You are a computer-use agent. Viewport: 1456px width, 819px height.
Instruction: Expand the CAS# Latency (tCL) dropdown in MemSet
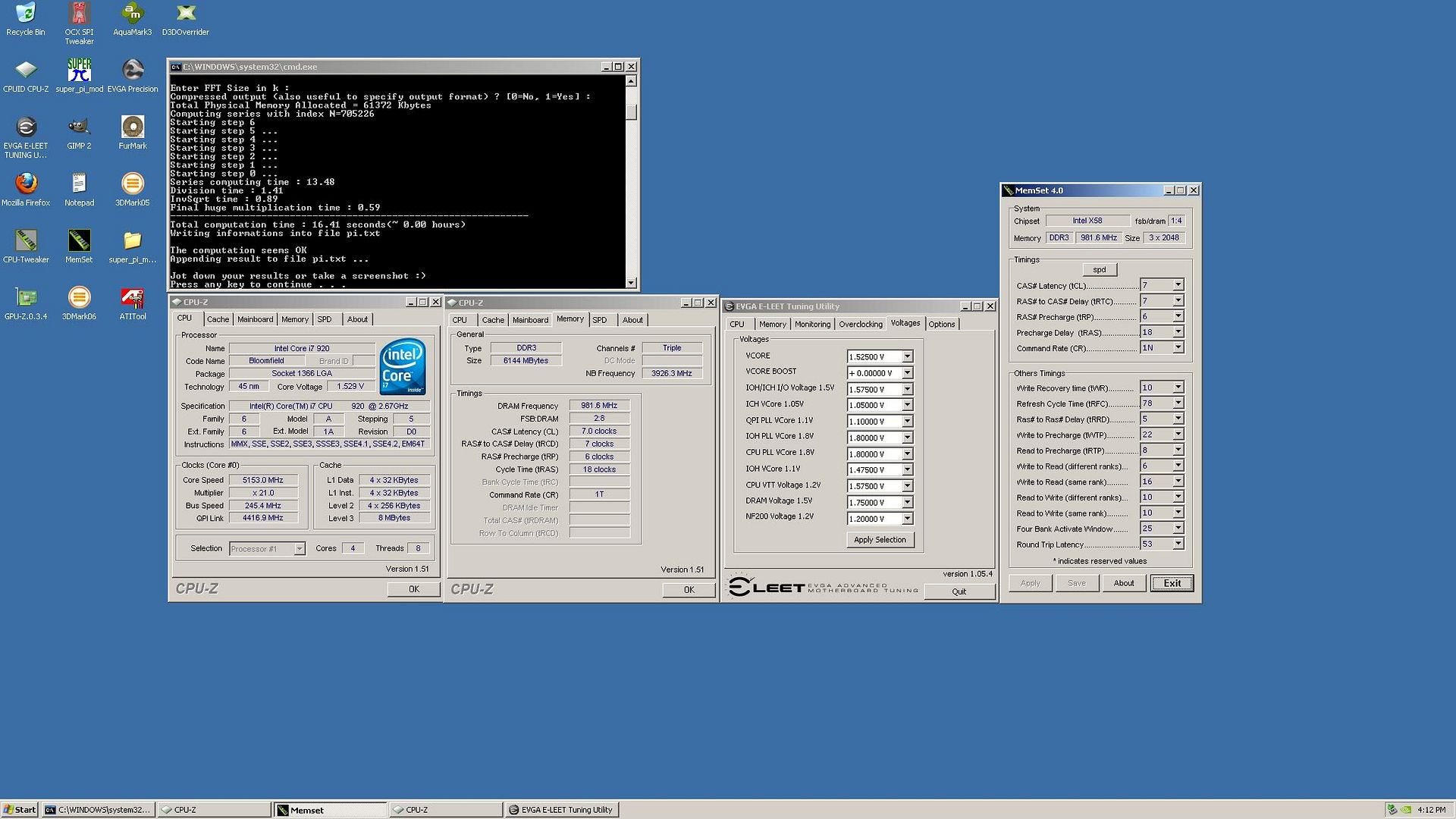coord(1178,285)
